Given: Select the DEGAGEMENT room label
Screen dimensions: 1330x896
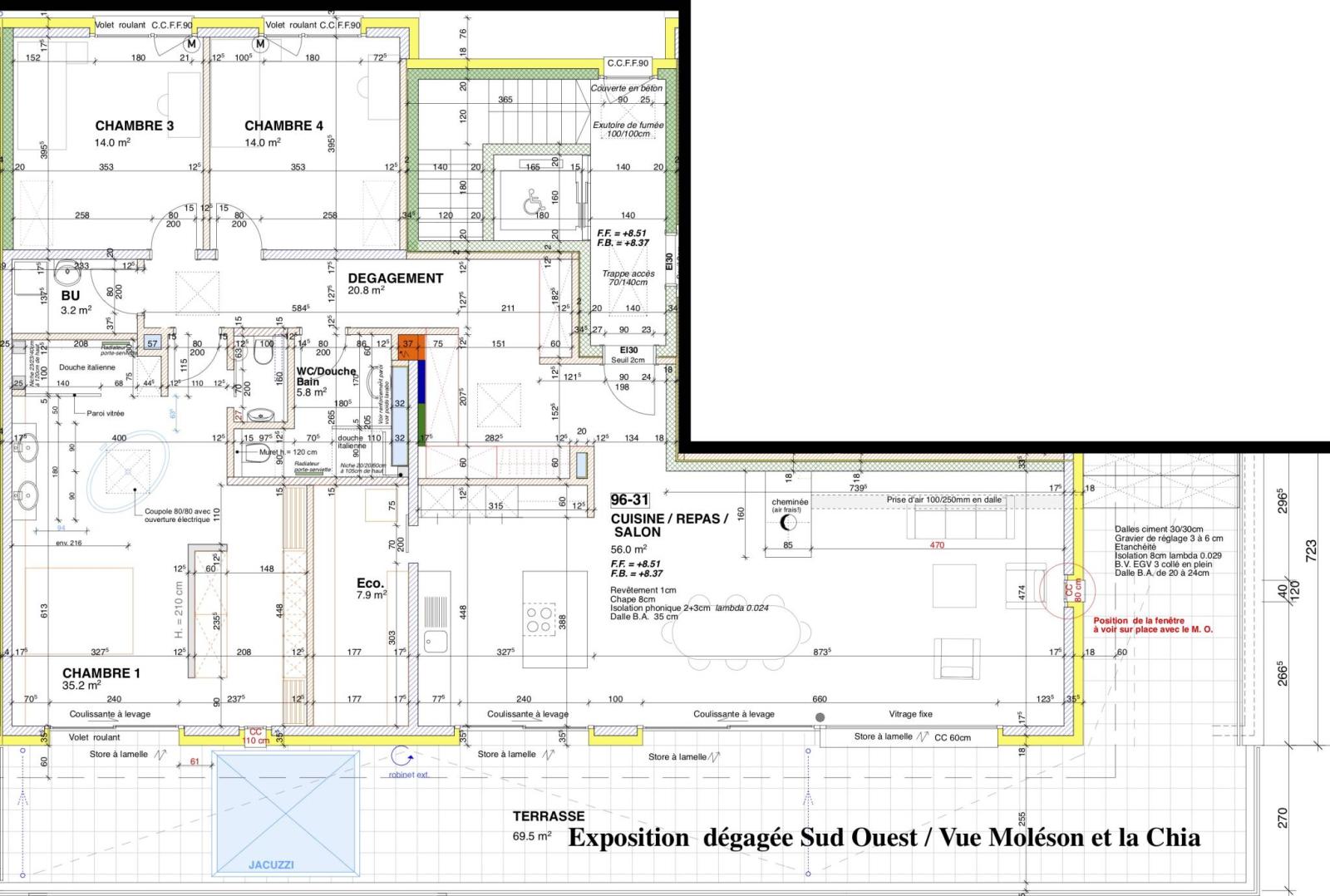Looking at the screenshot, I should click(x=395, y=278).
